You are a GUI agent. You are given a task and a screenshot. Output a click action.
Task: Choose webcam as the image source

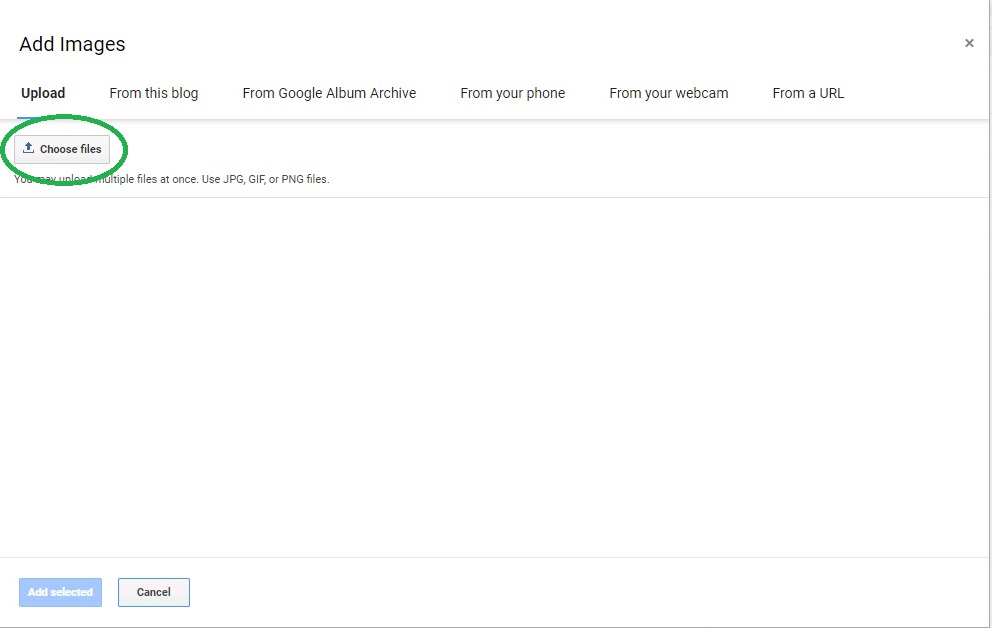pos(668,93)
